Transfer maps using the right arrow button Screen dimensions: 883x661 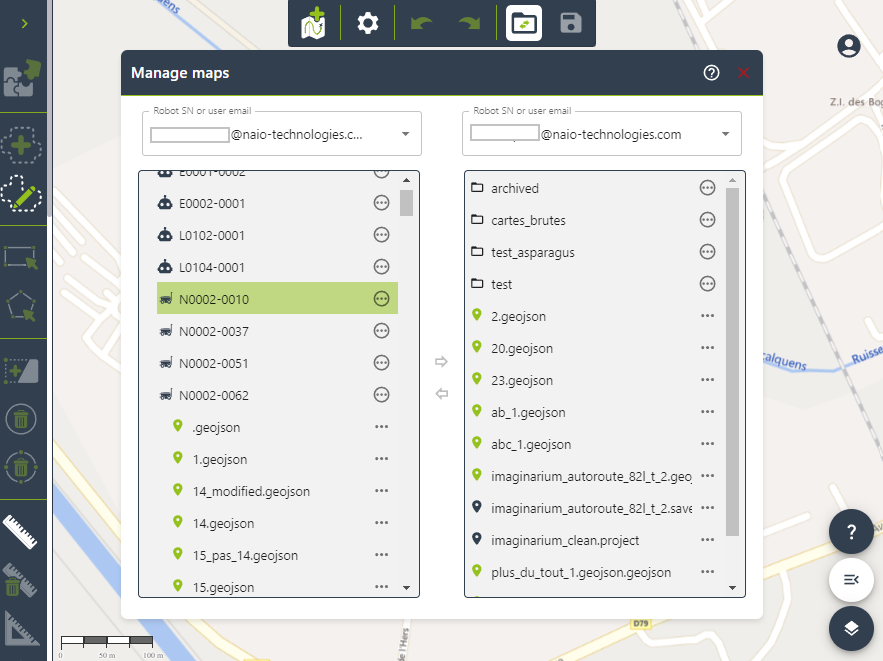pyautogui.click(x=441, y=362)
